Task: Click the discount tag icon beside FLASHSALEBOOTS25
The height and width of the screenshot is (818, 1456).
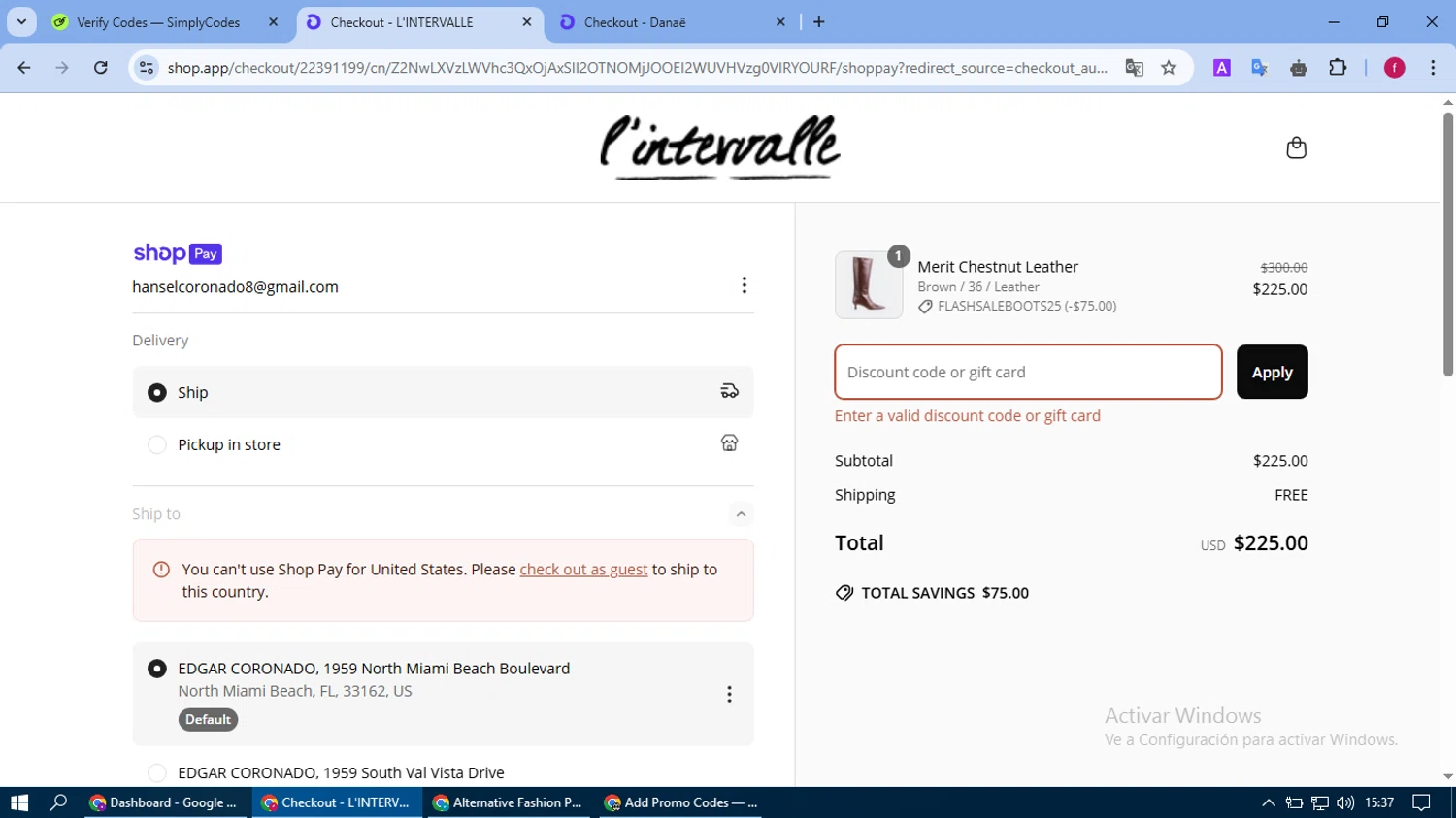Action: click(x=925, y=307)
